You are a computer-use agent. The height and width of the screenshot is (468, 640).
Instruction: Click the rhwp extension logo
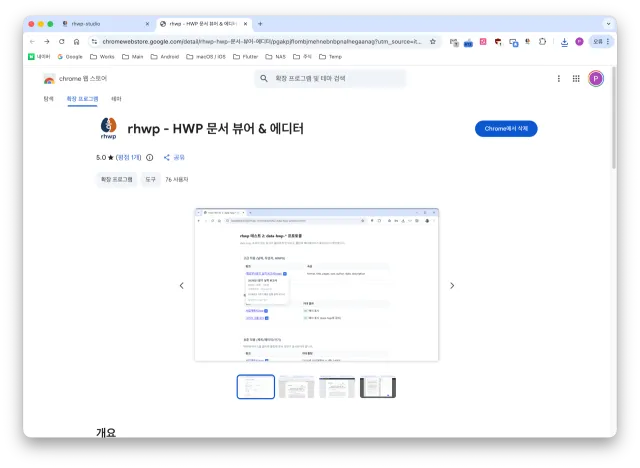108,128
